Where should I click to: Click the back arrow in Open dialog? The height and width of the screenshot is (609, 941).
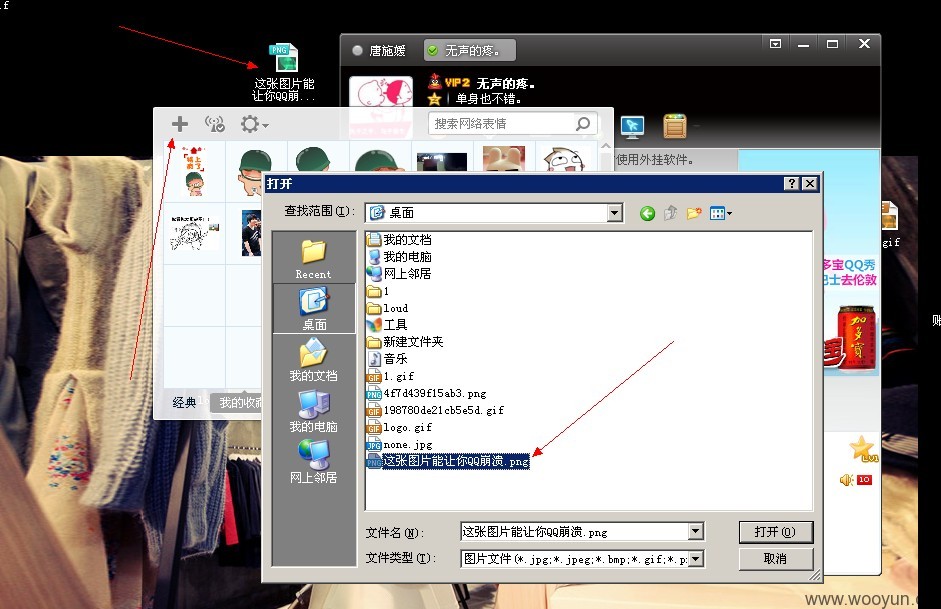(647, 213)
